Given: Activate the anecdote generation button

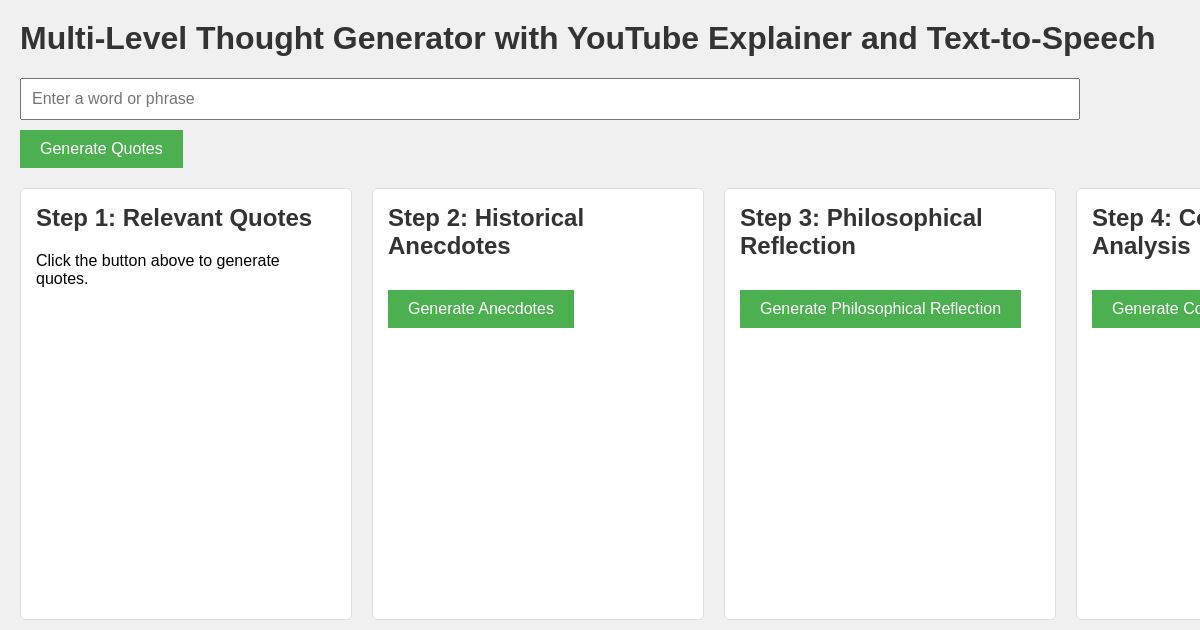Looking at the screenshot, I should point(480,309).
